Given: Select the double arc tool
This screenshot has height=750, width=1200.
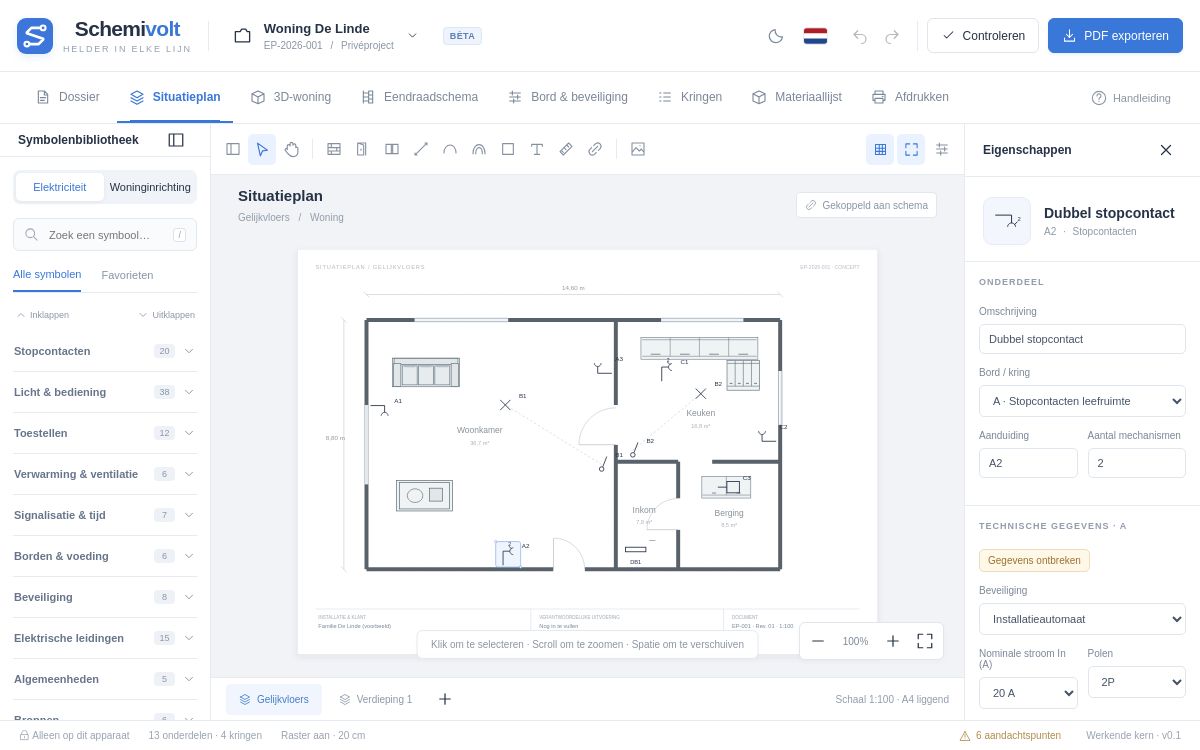Looking at the screenshot, I should click(x=479, y=149).
